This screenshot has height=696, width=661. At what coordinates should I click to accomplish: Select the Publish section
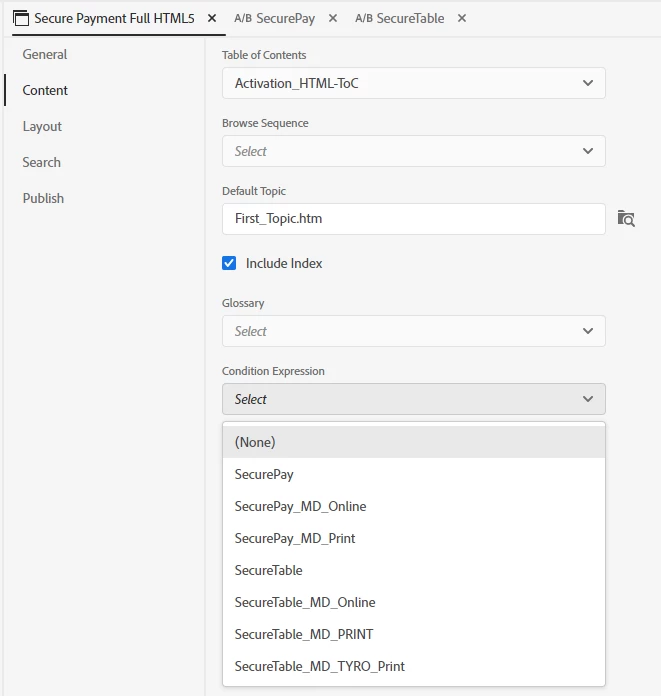pyautogui.click(x=43, y=198)
